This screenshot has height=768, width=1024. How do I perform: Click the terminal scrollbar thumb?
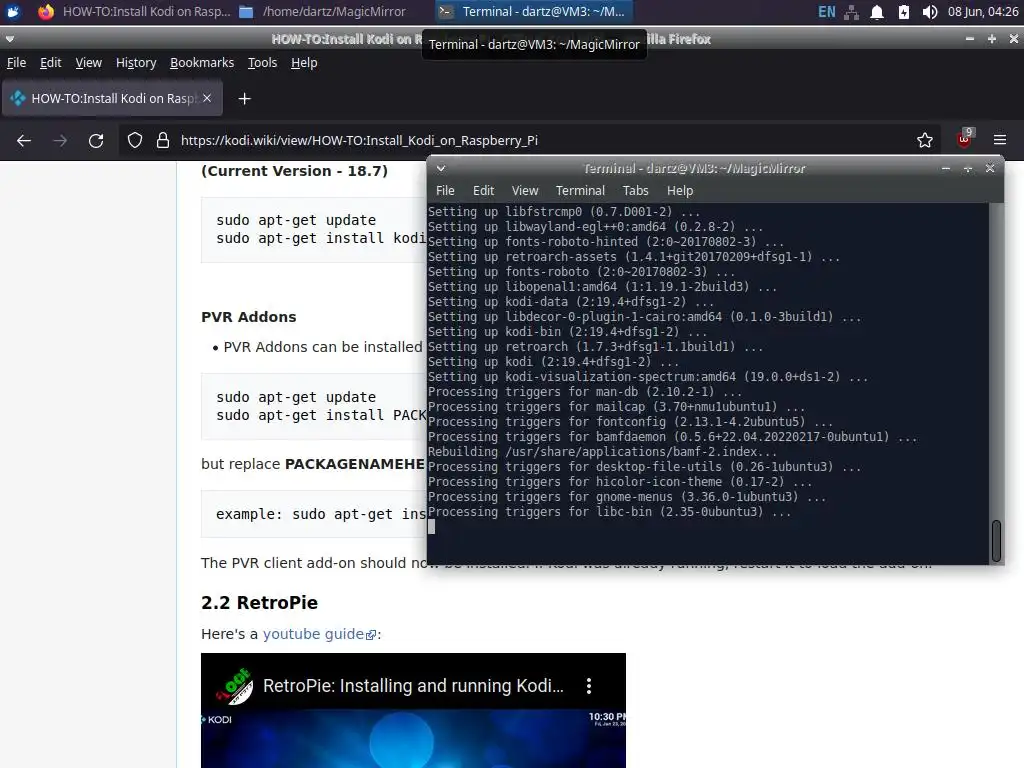[997, 541]
